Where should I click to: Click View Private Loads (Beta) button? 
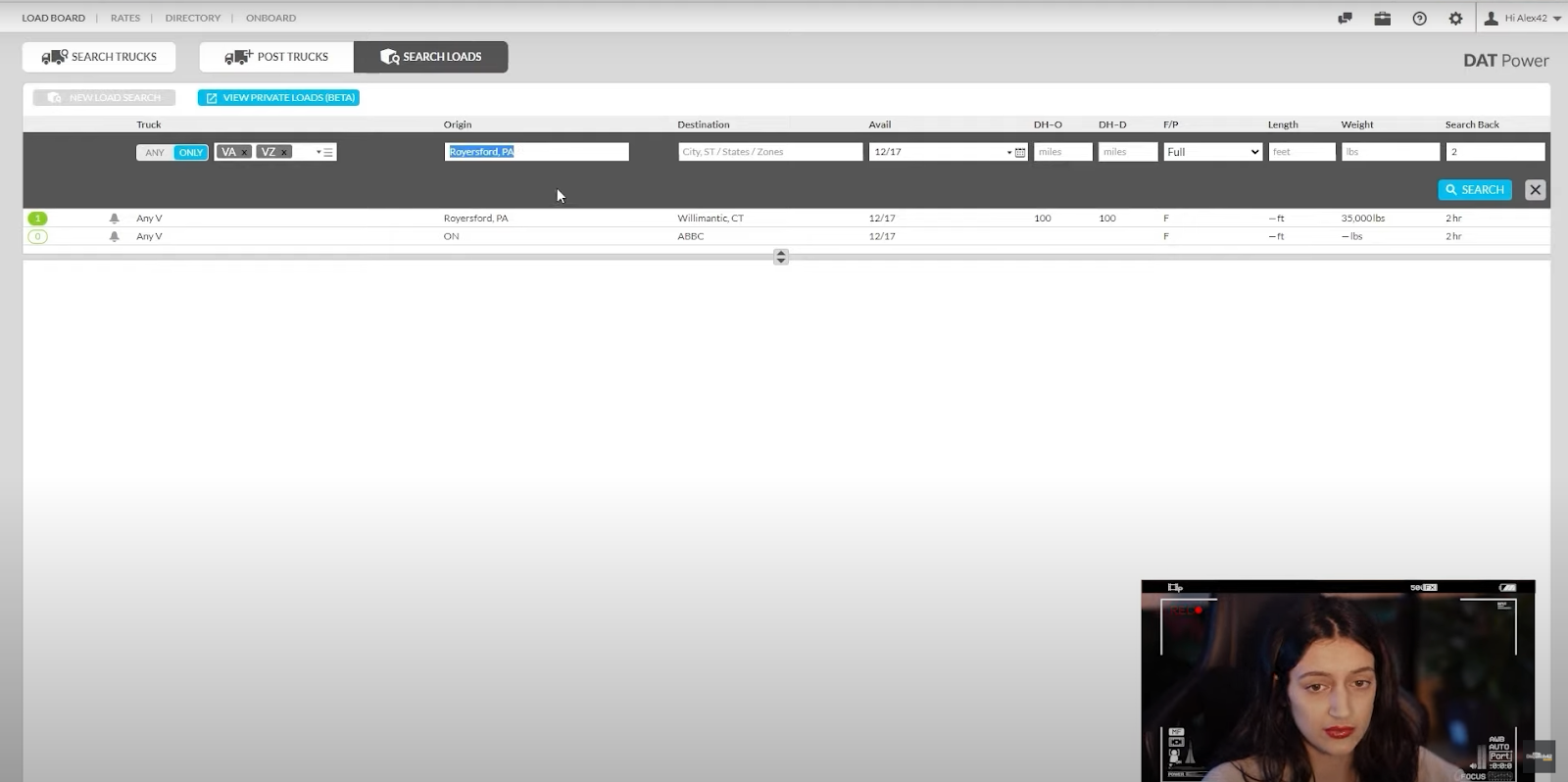click(x=278, y=98)
